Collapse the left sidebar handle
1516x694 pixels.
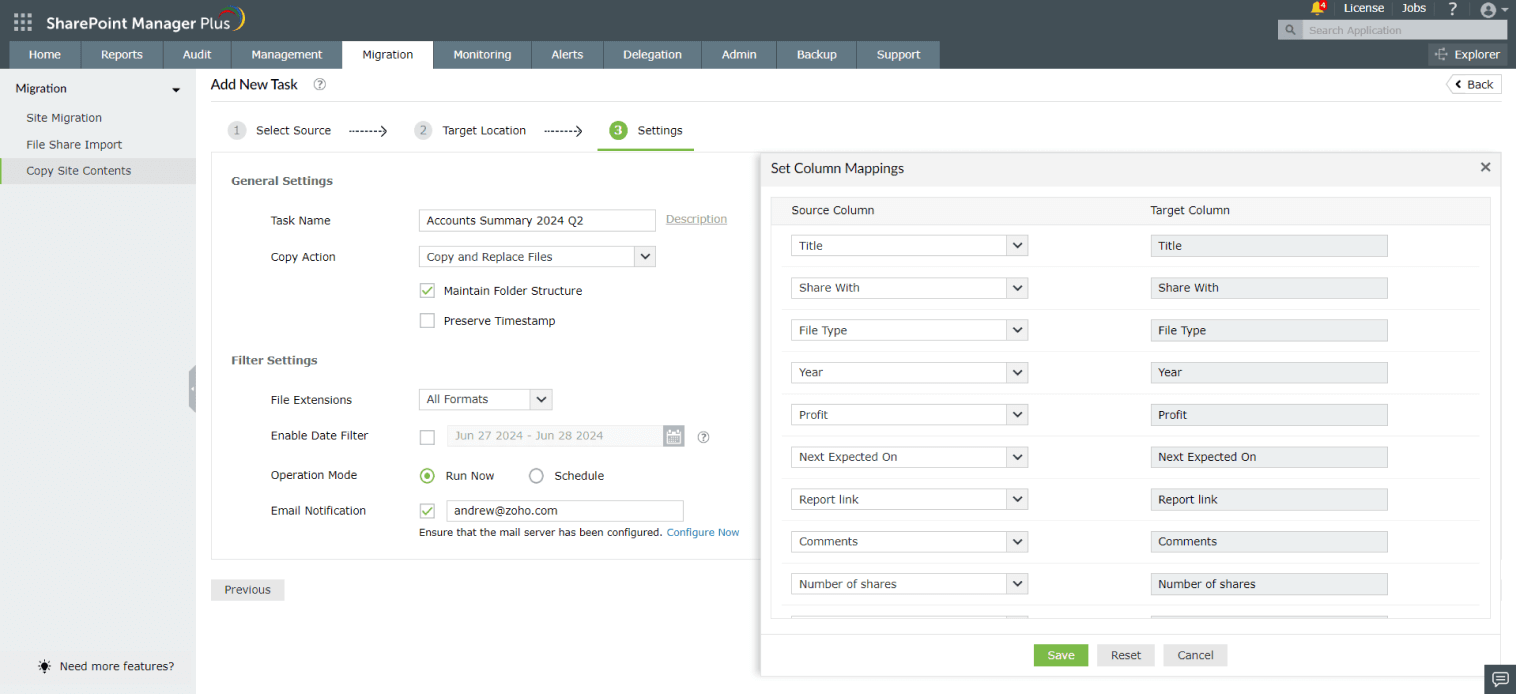[192, 389]
